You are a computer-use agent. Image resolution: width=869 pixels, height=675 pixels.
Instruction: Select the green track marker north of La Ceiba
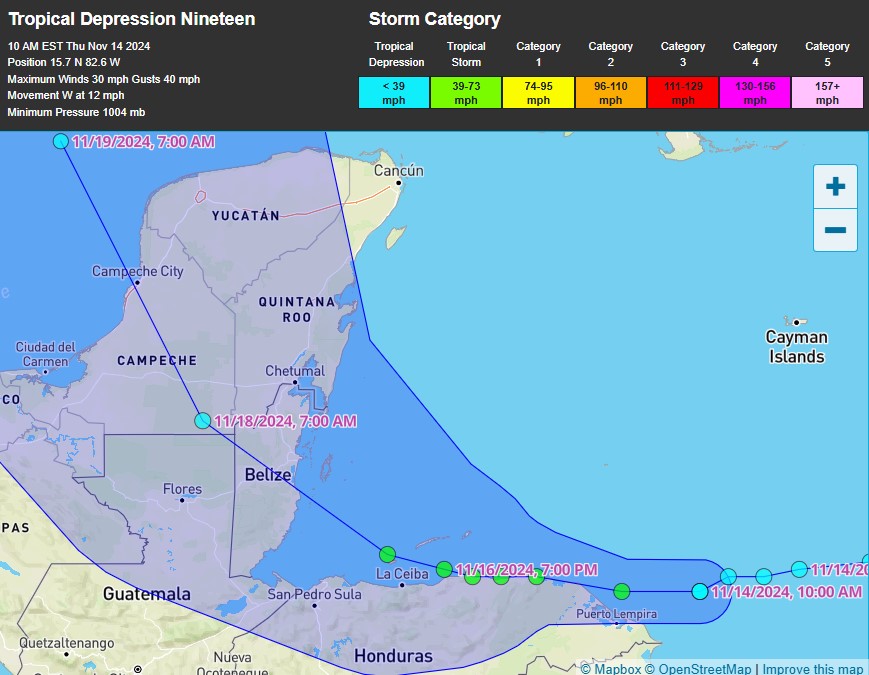[x=388, y=554]
